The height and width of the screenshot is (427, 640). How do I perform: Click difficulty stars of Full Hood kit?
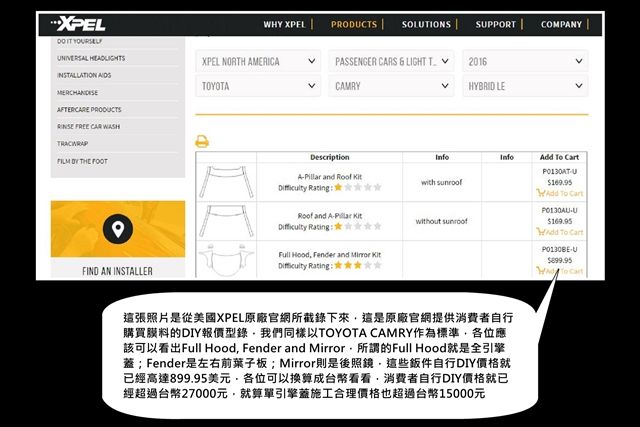[x=358, y=265]
